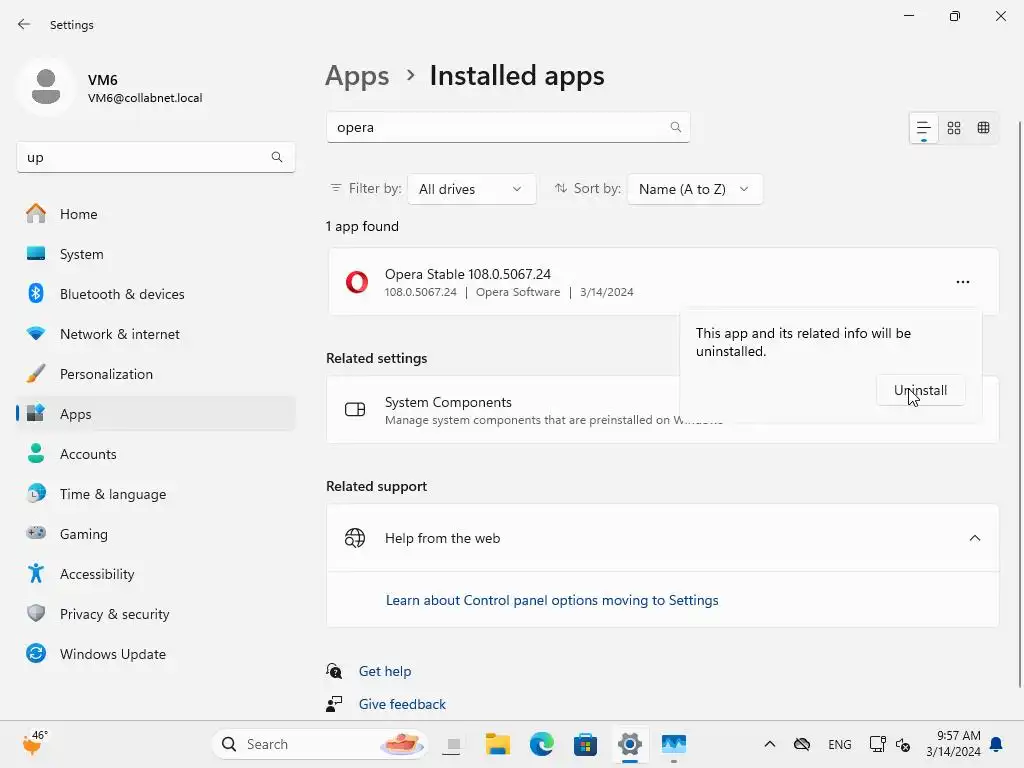Select the list view layout

[923, 128]
